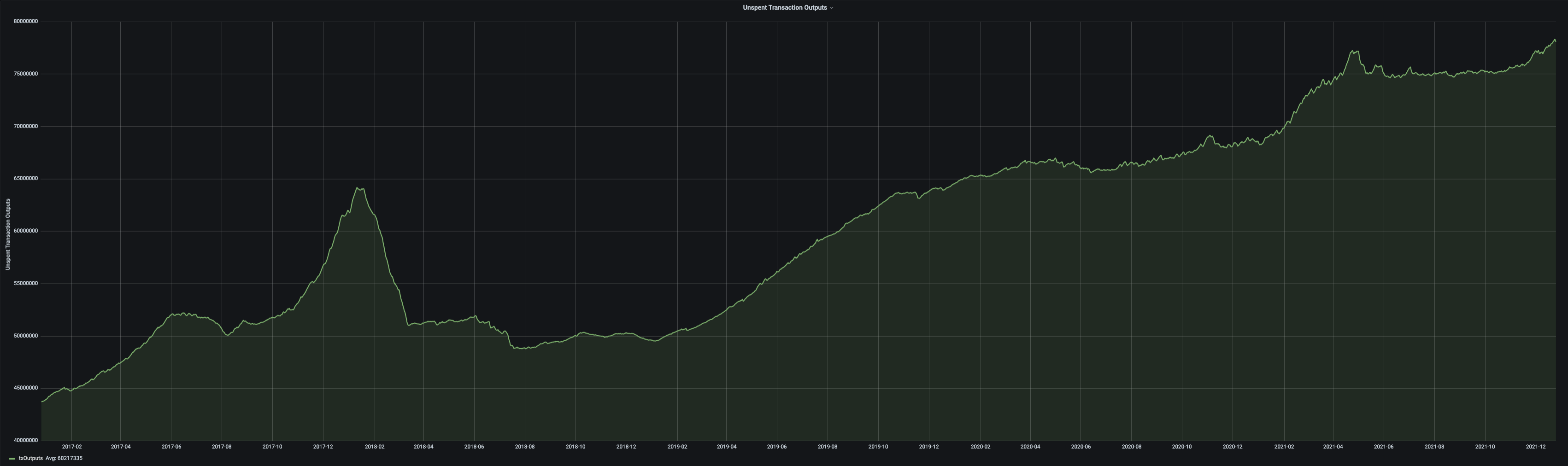Screen dimensions: 1568x466
Task: Click the chart peak near 2018-01
Action: coord(357,188)
